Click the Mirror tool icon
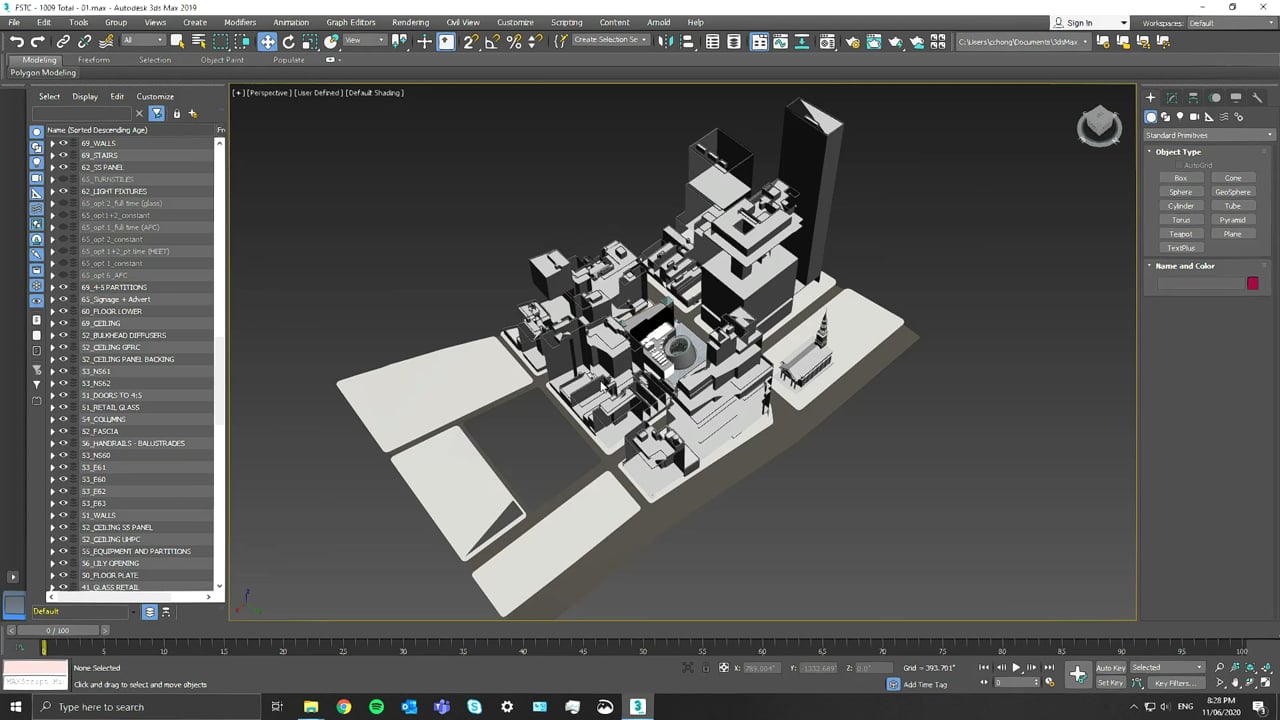This screenshot has height=720, width=1280. (666, 41)
